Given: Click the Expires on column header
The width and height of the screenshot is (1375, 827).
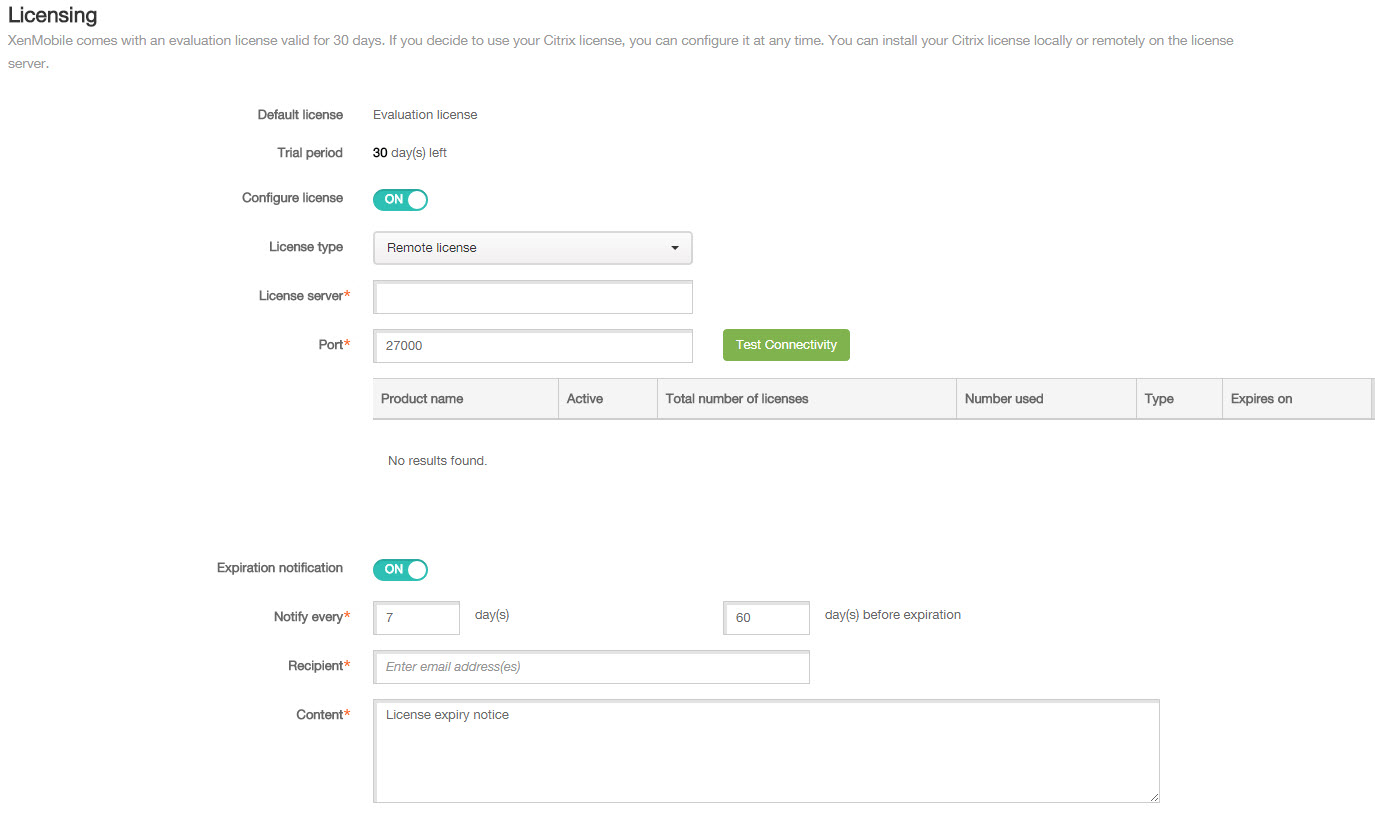Looking at the screenshot, I should pos(1297,398).
